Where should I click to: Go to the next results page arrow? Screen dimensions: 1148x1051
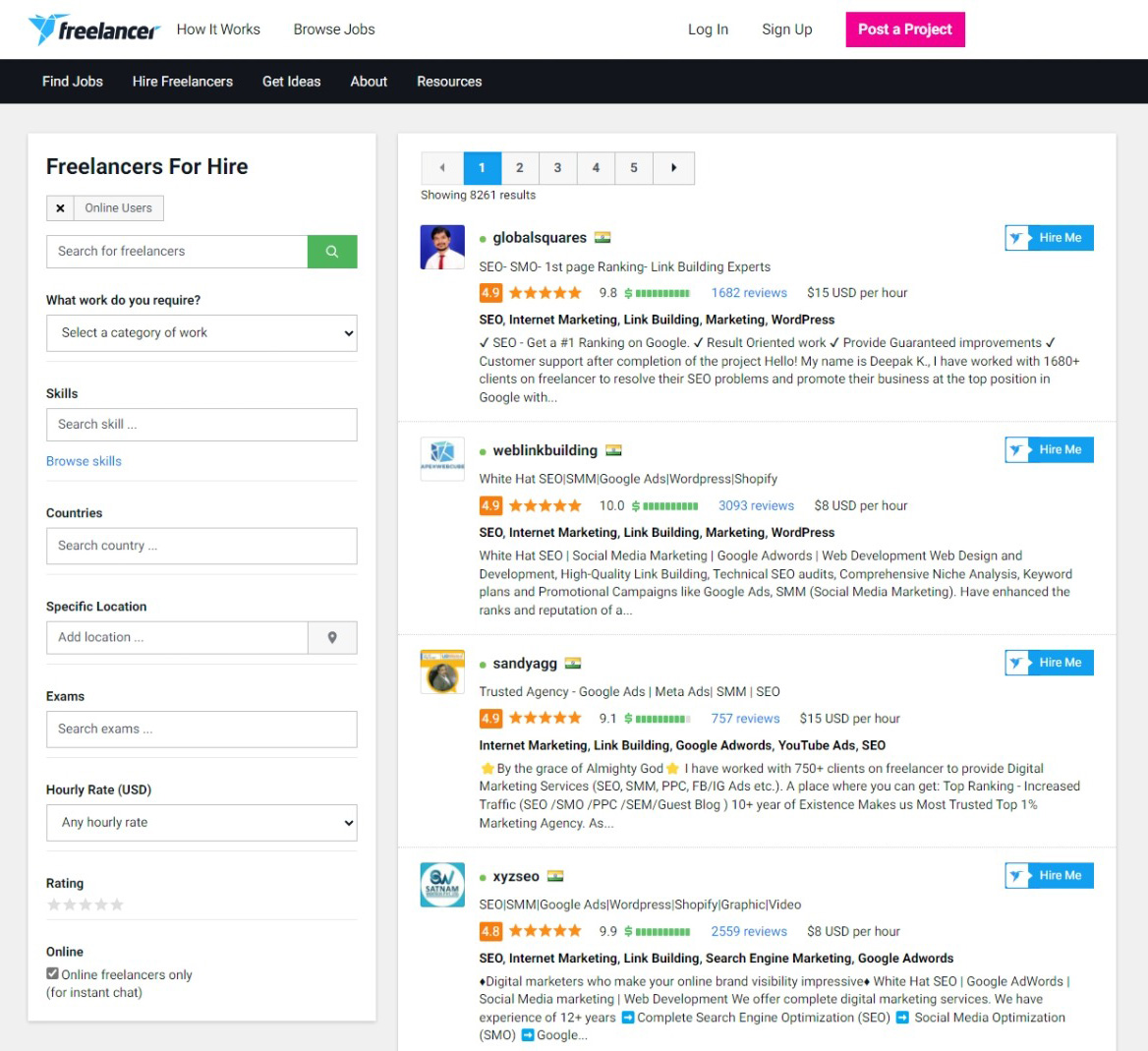pyautogui.click(x=674, y=168)
